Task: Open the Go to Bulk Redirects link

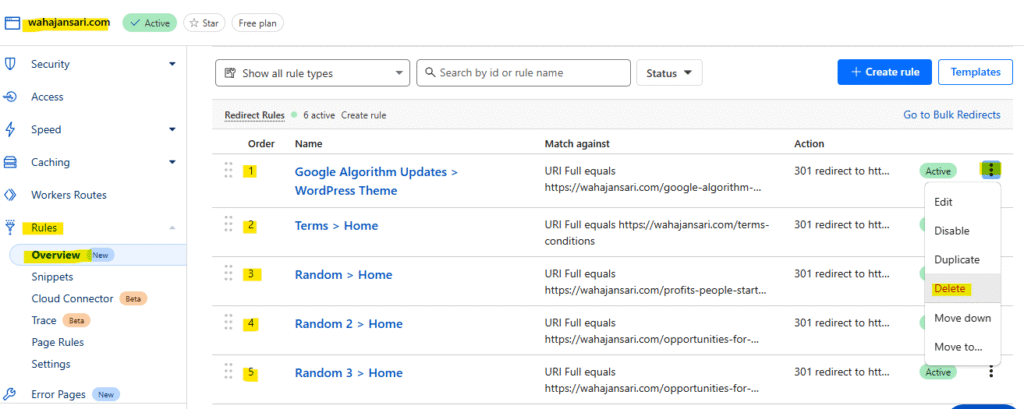Action: (x=951, y=115)
